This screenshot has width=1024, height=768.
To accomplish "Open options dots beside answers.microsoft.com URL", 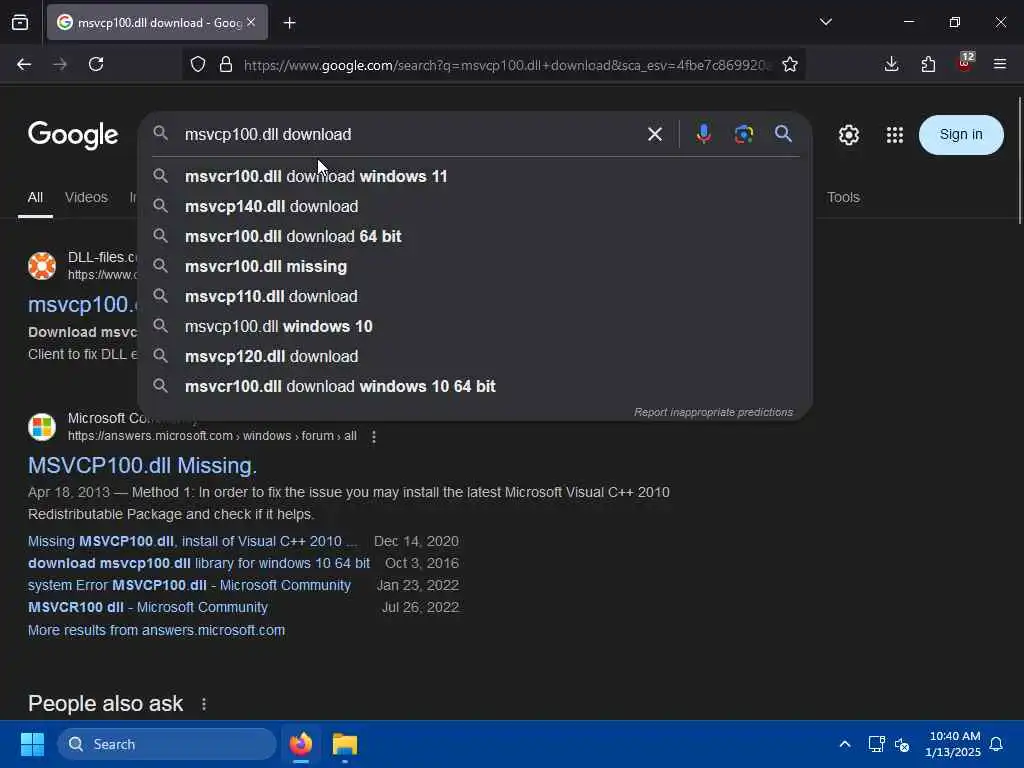I will [x=374, y=436].
